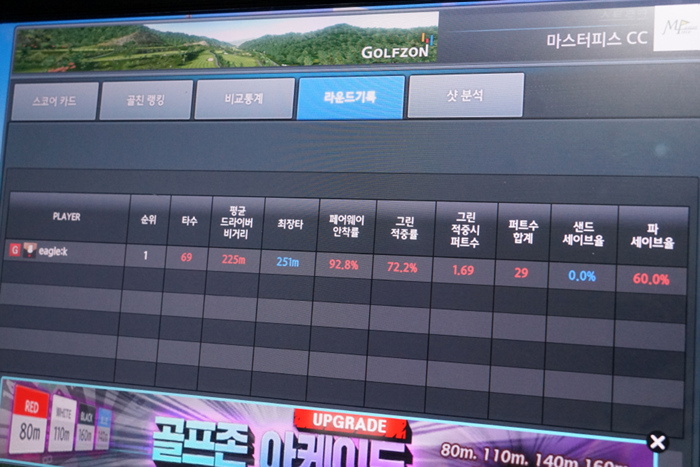Close the arcade banner with X
Image resolution: width=700 pixels, height=467 pixels.
(658, 442)
